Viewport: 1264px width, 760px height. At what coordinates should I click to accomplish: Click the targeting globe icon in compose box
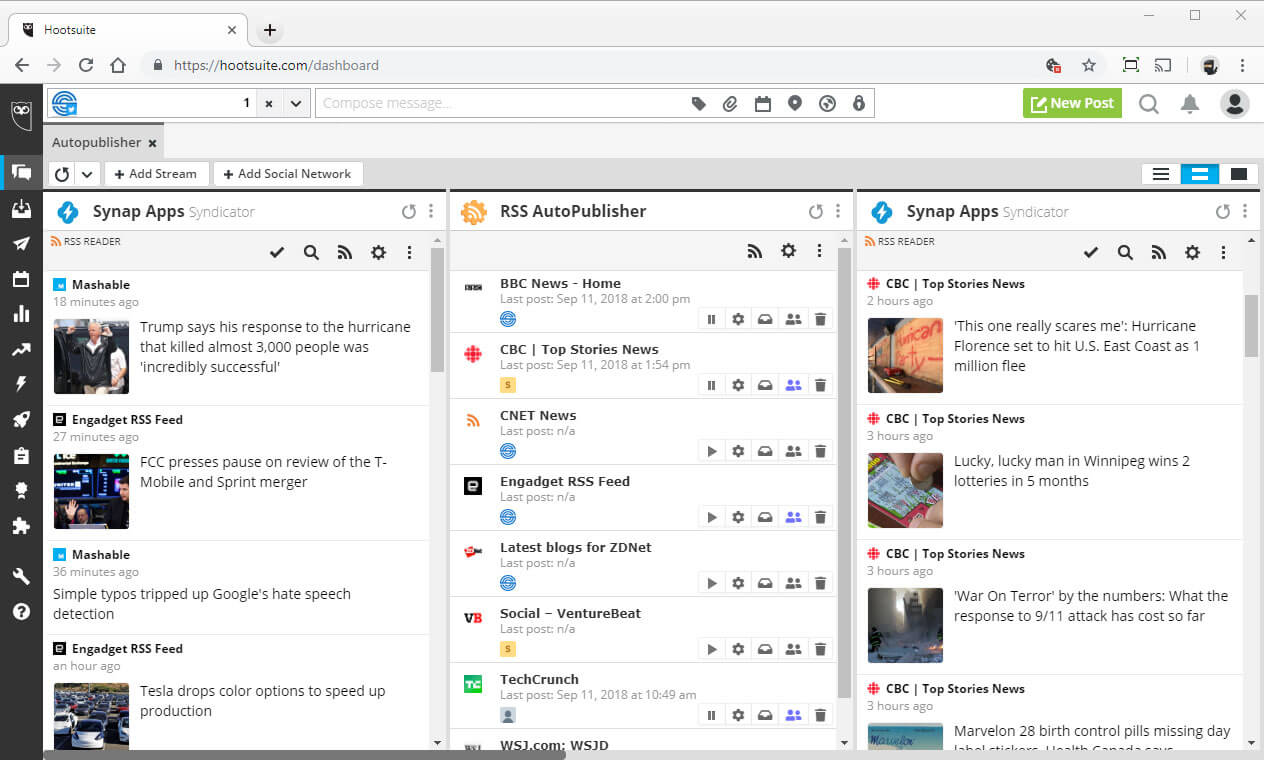[x=827, y=103]
